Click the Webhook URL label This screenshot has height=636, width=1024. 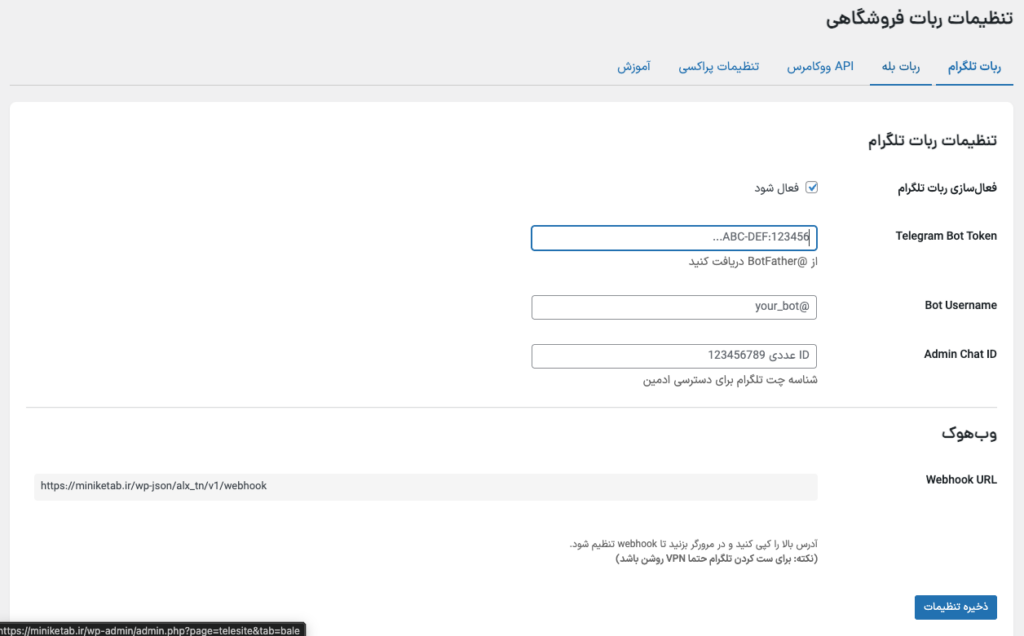pyautogui.click(x=961, y=479)
